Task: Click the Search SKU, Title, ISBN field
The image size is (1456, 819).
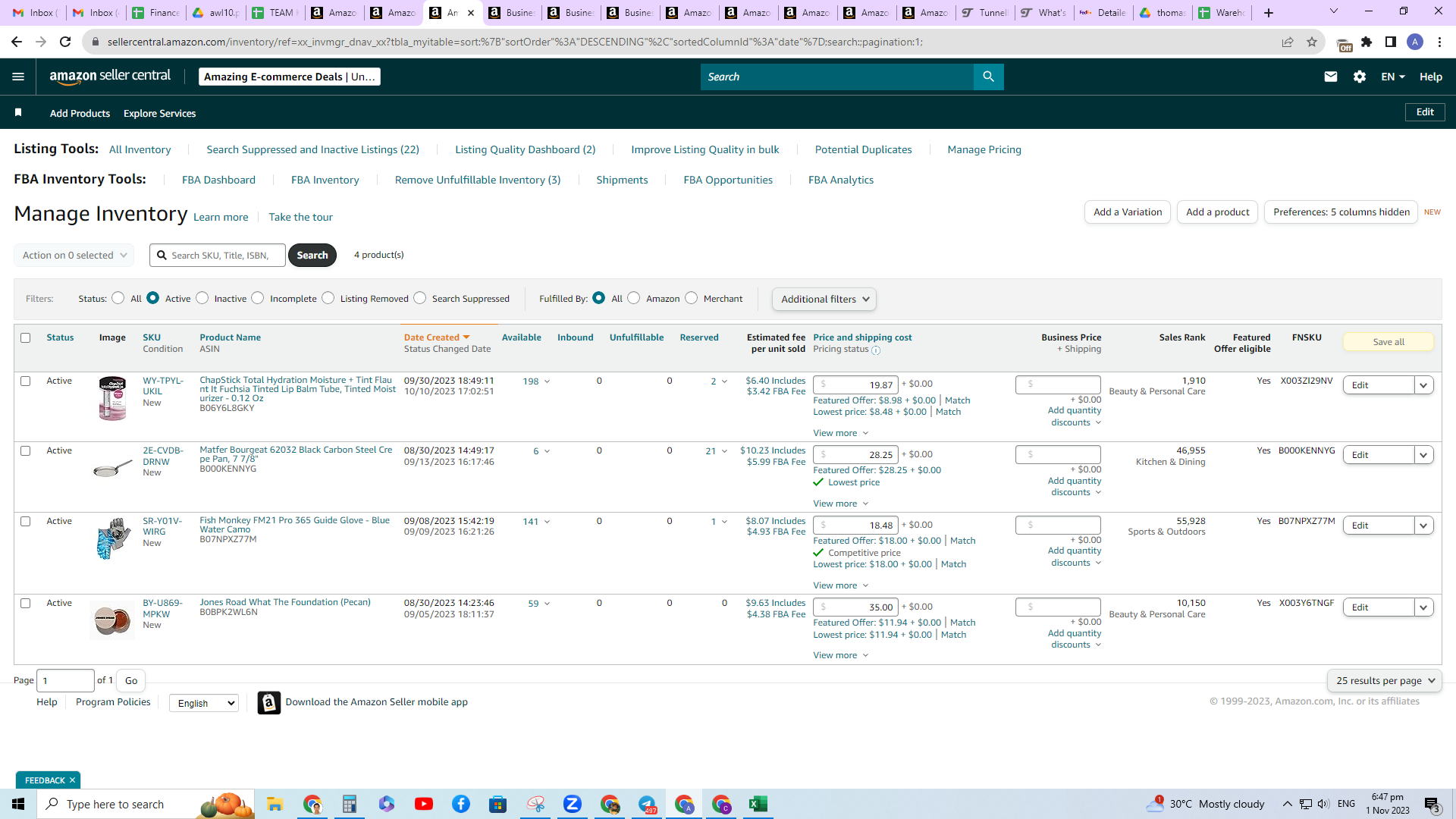Action: pyautogui.click(x=218, y=256)
